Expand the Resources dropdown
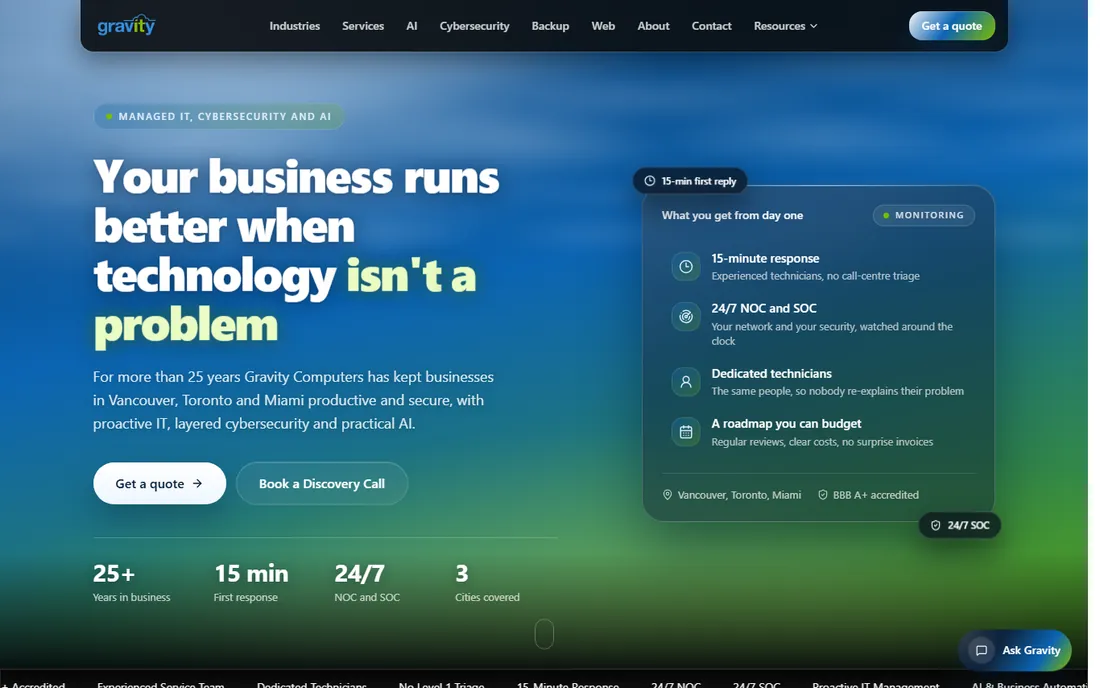1100x688 pixels. coord(785,26)
